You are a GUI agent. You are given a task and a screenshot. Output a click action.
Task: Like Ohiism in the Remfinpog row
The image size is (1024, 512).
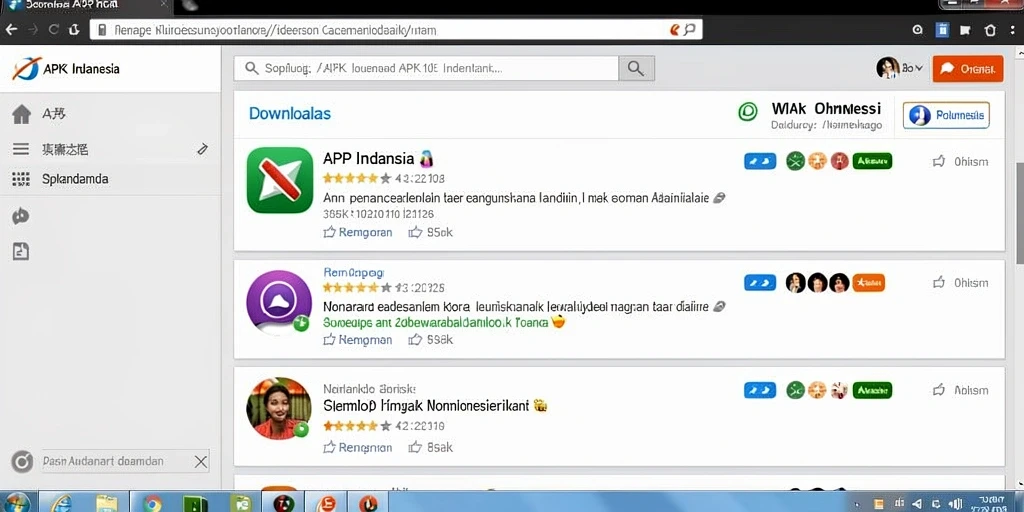(960, 283)
